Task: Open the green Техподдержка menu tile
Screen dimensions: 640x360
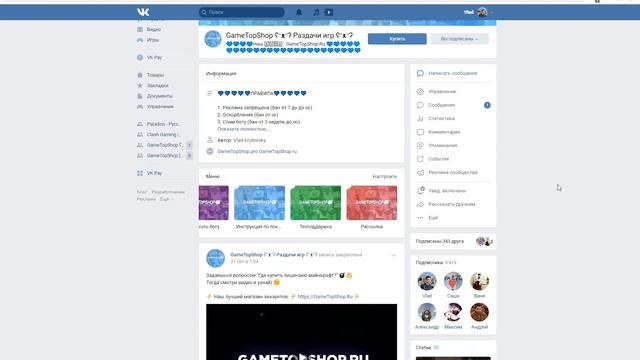Action: tap(316, 203)
